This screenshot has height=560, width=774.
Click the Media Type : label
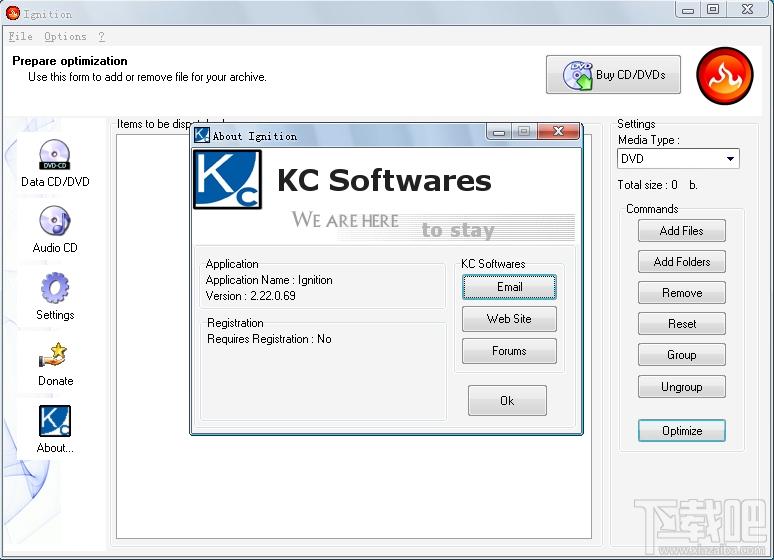click(649, 140)
